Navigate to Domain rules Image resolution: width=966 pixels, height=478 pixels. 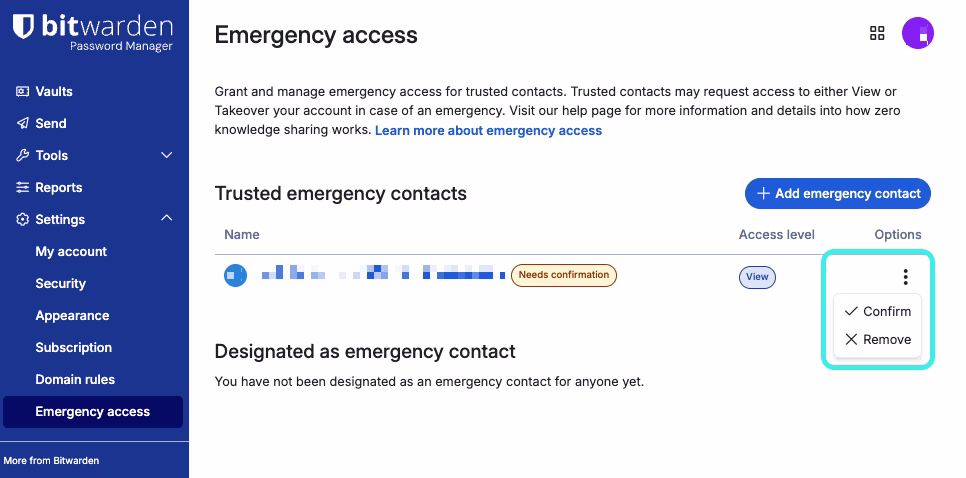coord(75,379)
